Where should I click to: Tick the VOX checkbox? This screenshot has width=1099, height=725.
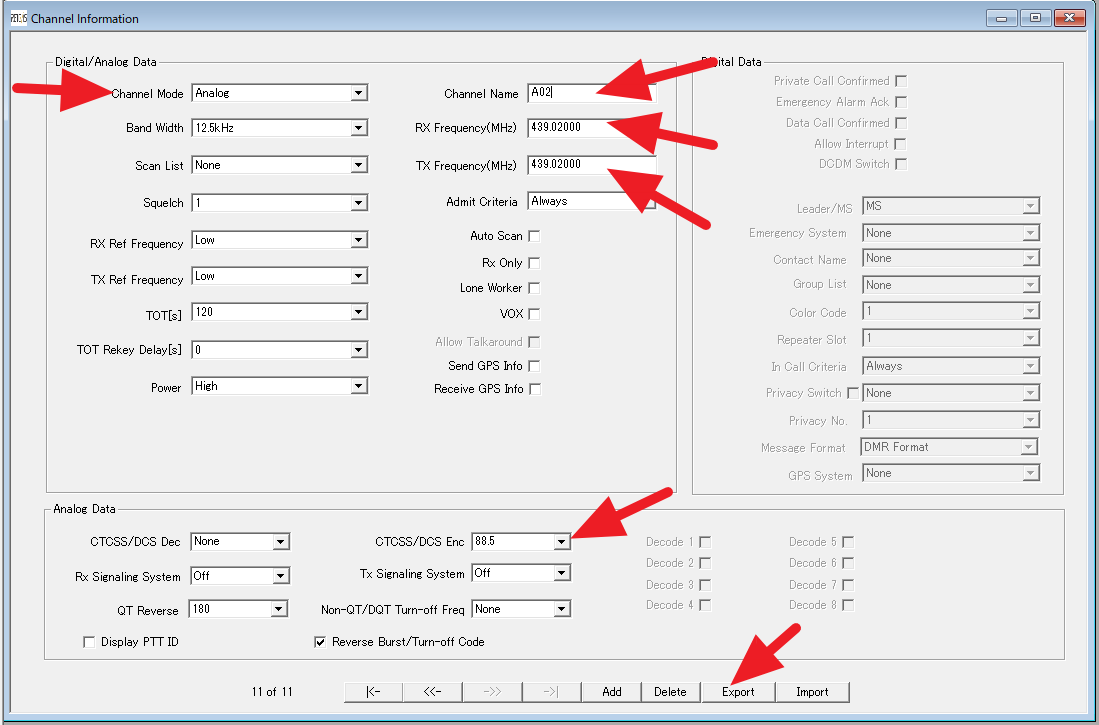click(x=534, y=314)
